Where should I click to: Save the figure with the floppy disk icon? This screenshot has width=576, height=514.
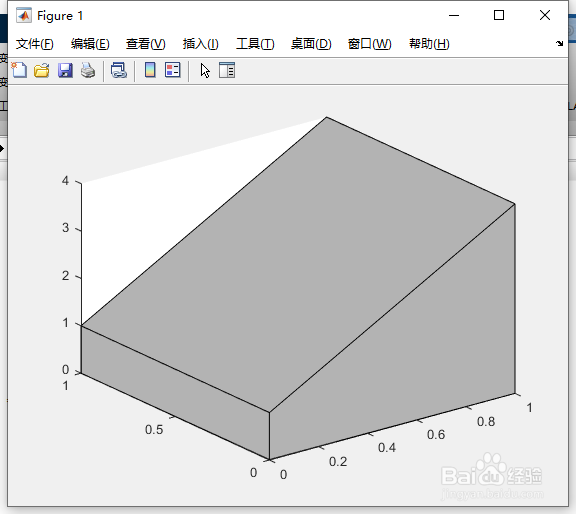pos(65,70)
